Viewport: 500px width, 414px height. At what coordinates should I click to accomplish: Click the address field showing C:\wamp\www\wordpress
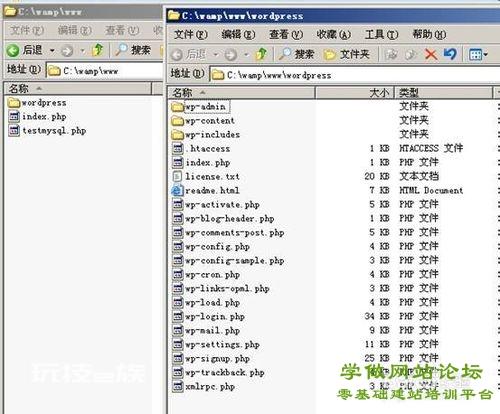(355, 75)
